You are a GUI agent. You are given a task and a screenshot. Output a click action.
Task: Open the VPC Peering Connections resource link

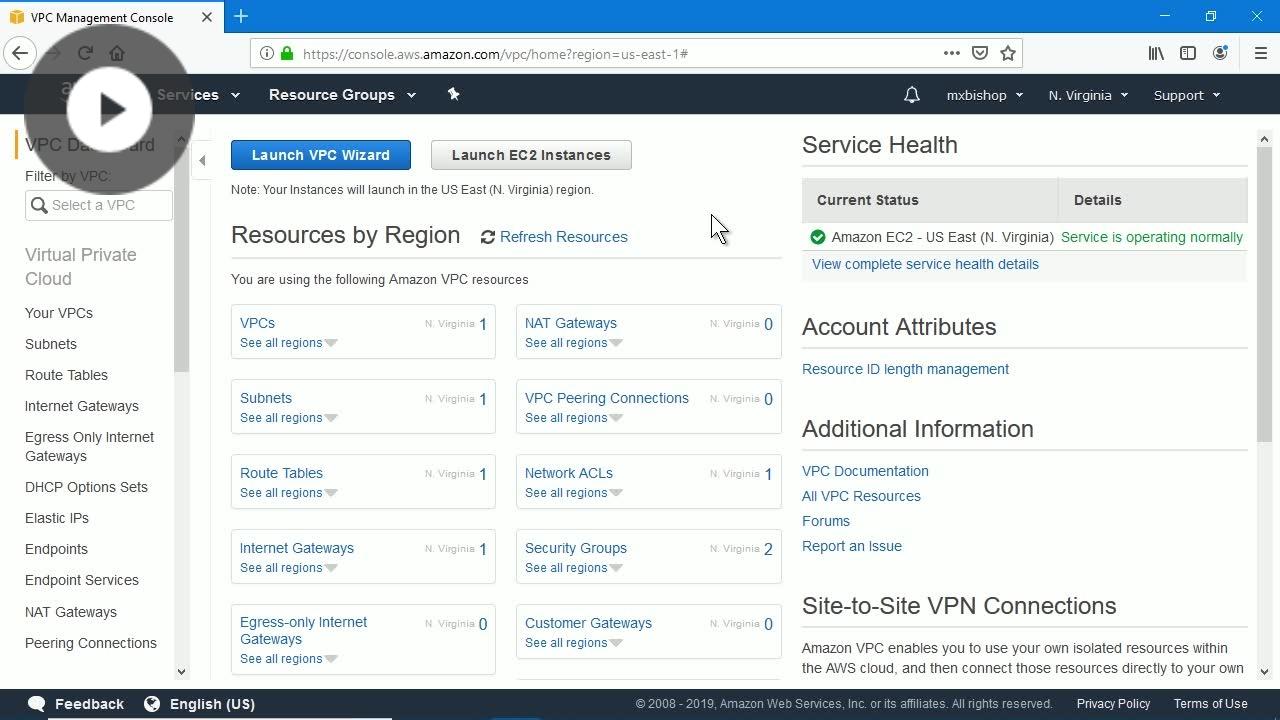click(x=607, y=398)
